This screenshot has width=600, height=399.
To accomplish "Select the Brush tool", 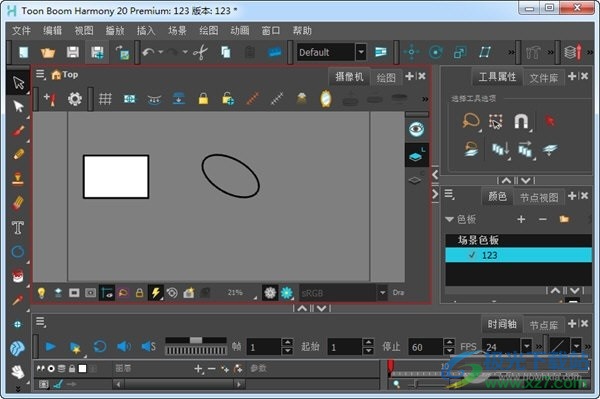I will pos(18,130).
